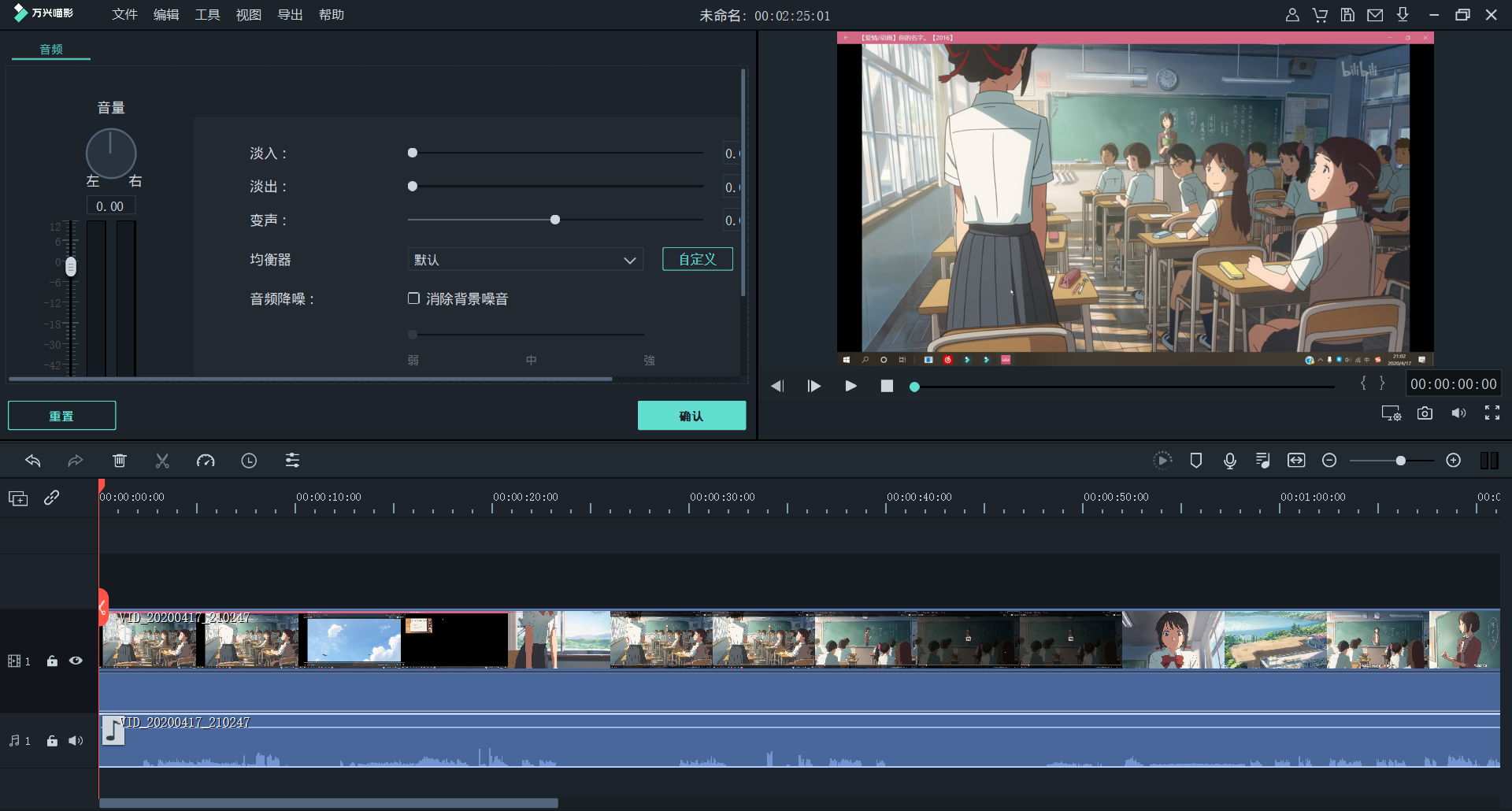The image size is (1512, 811).
Task: Click the split scissors icon in timeline toolbar
Action: point(162,461)
